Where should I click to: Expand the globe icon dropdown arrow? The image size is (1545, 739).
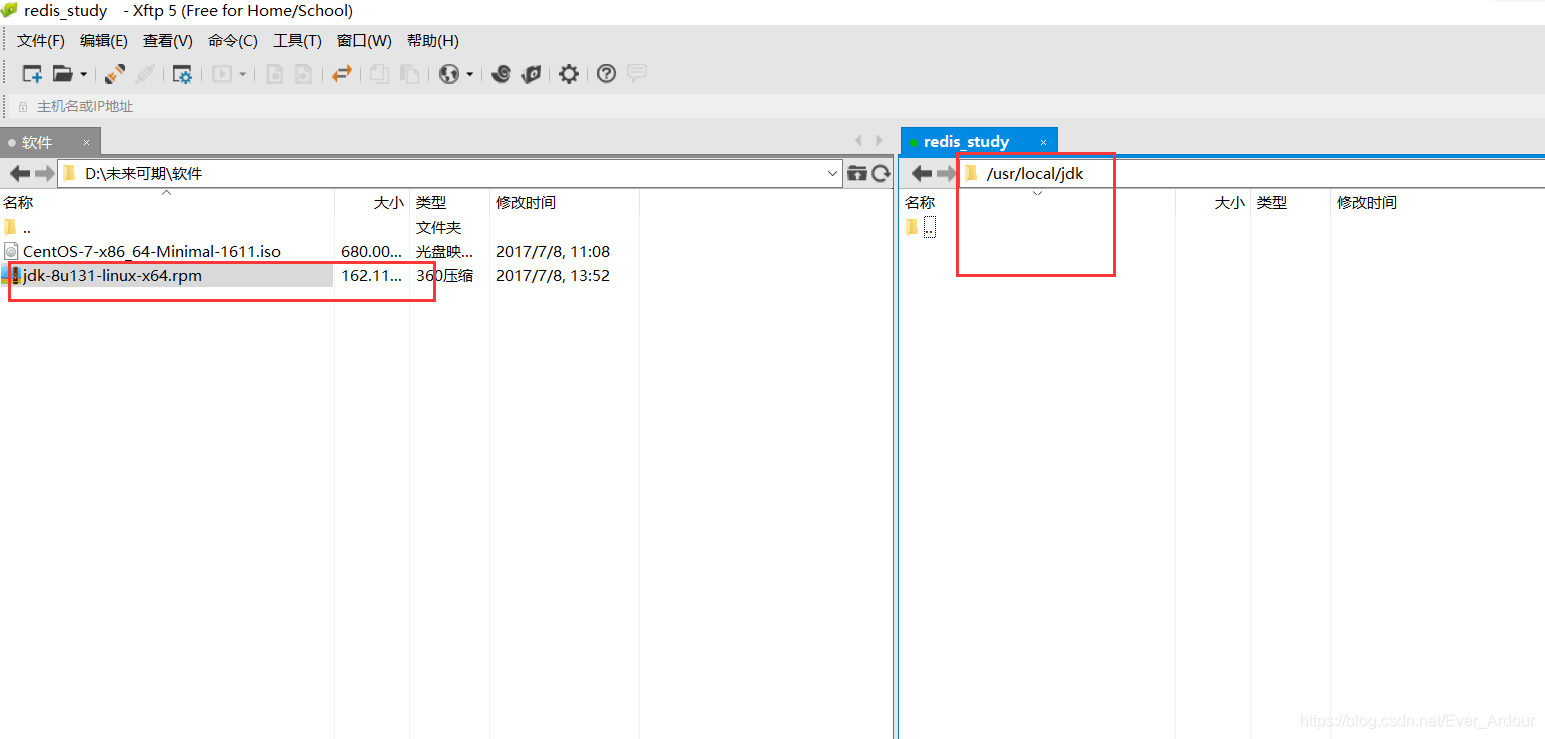(x=469, y=75)
